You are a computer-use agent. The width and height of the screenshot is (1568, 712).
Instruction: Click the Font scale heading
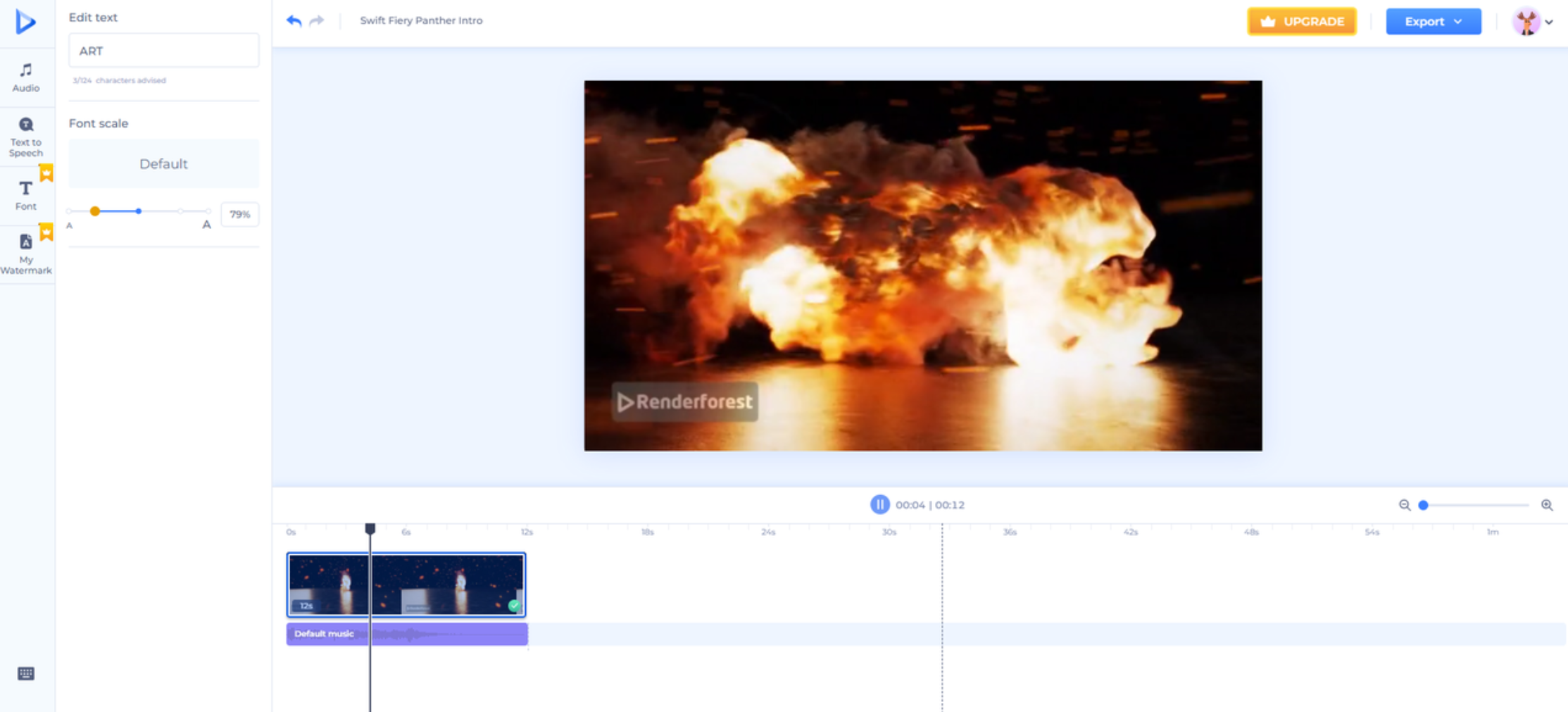(99, 123)
